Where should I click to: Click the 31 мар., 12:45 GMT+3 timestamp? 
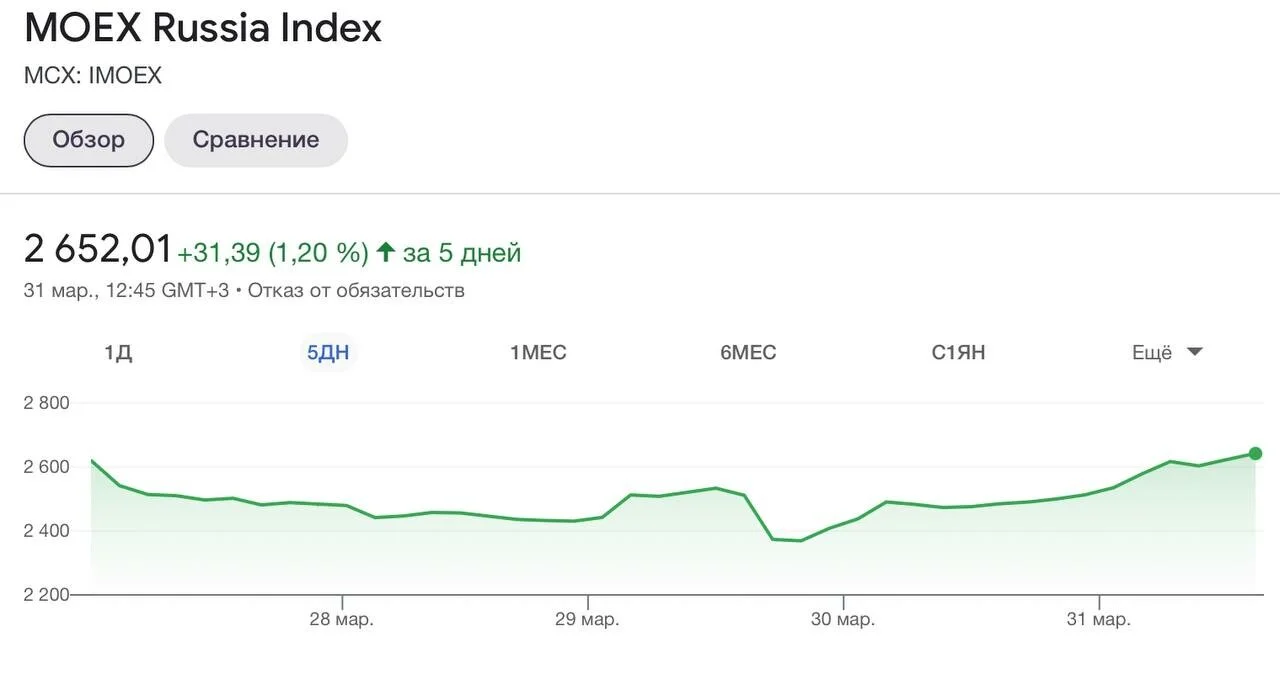pyautogui.click(x=127, y=291)
